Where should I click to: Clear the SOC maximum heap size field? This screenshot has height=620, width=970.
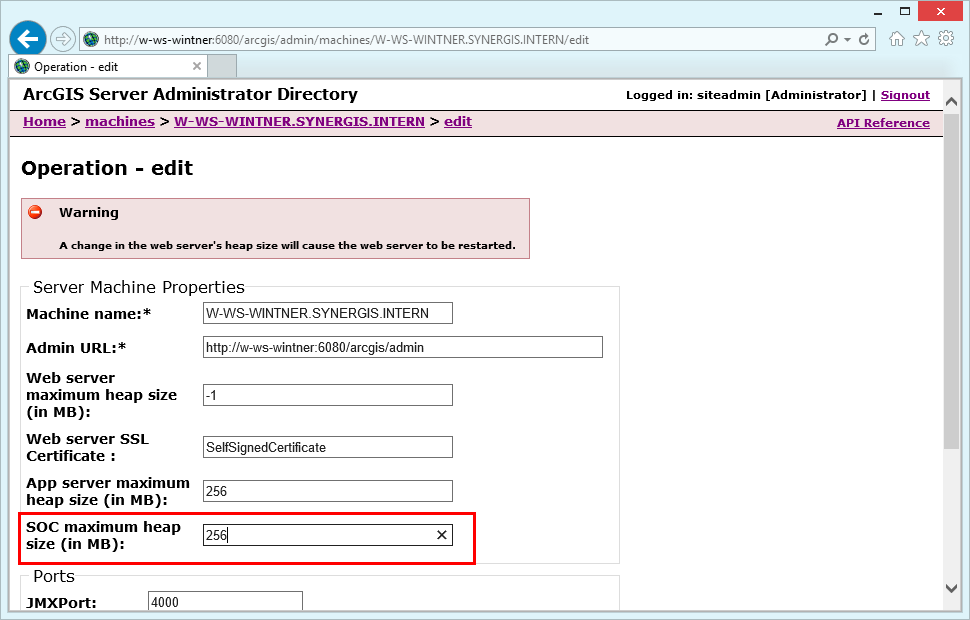coord(441,535)
